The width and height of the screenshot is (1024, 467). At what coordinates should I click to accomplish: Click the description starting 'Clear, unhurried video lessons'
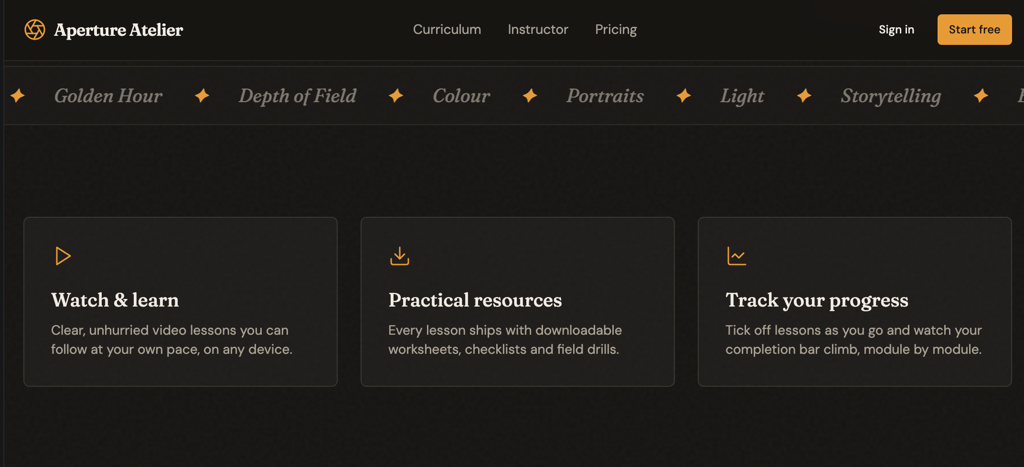172,340
